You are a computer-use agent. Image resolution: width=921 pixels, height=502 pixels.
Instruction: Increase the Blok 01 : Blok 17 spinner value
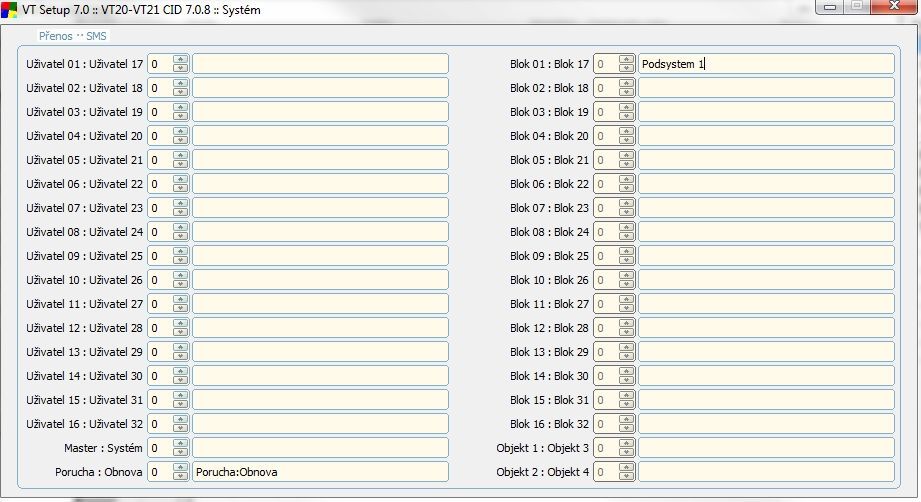(x=626, y=59)
